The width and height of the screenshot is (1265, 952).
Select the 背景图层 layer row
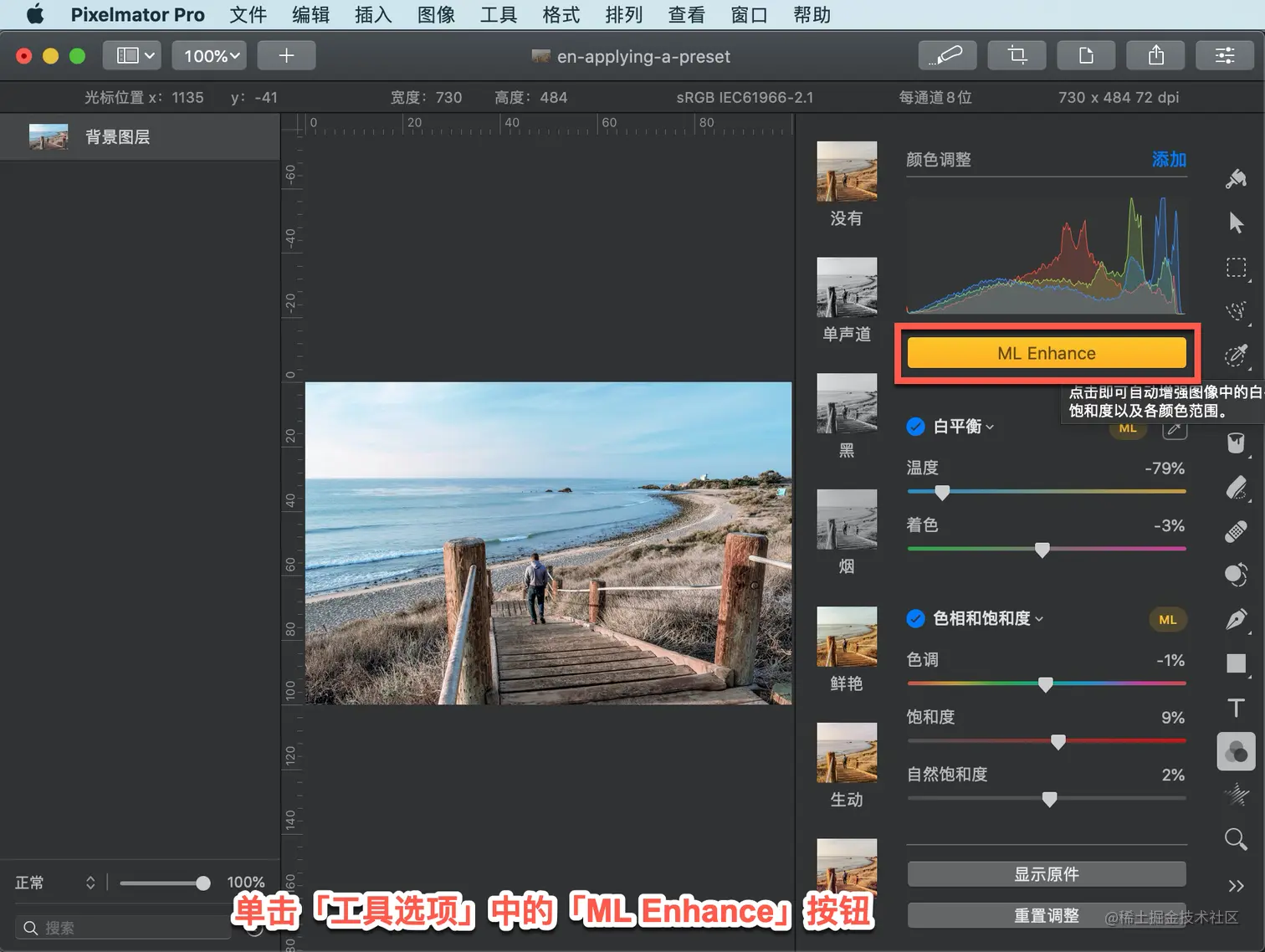(x=140, y=136)
